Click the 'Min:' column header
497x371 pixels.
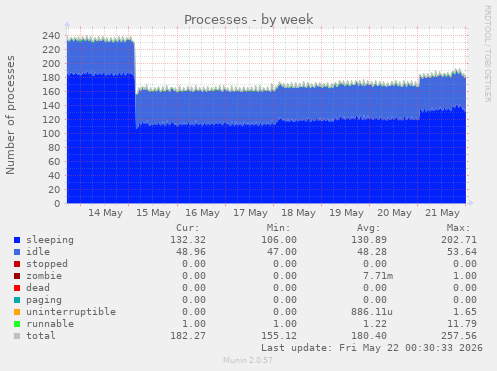pyautogui.click(x=278, y=228)
